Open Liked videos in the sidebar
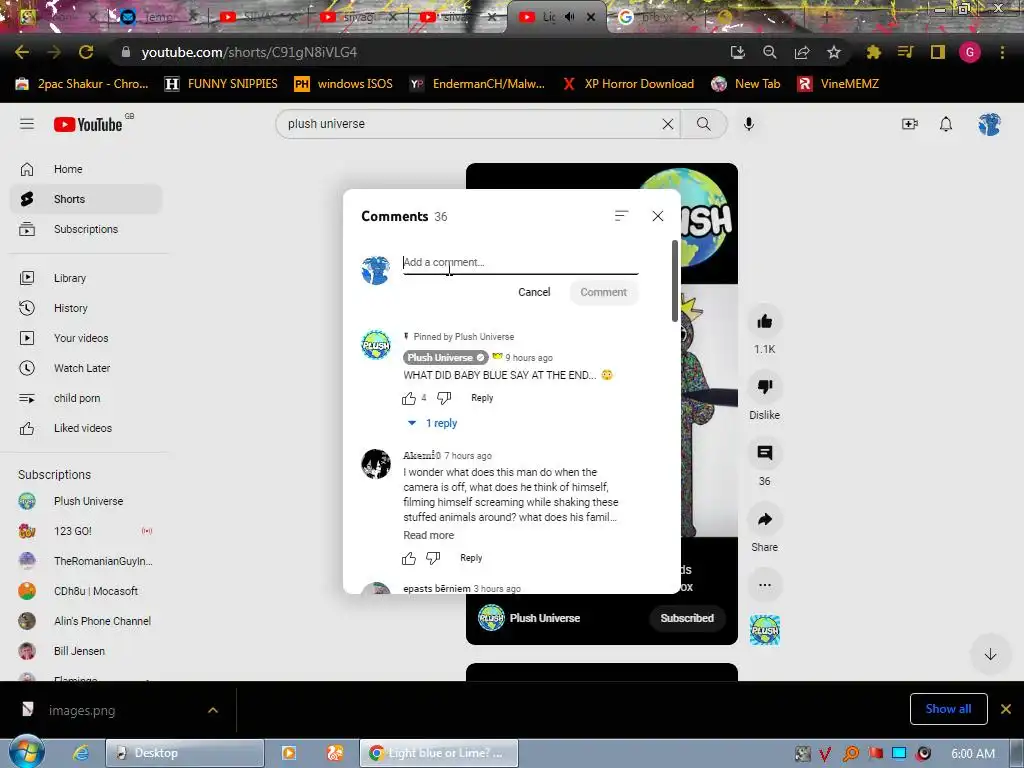Screen dimensions: 1024x768 coord(86,428)
